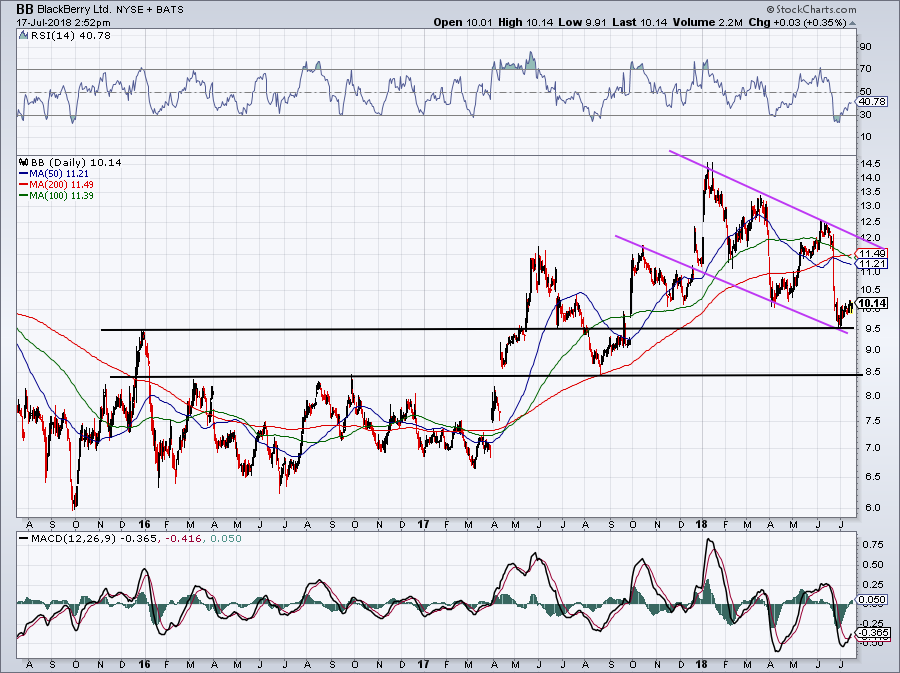900x673 pixels.
Task: Click the 0.050 histogram value in the MACD legend
Action: pos(226,539)
